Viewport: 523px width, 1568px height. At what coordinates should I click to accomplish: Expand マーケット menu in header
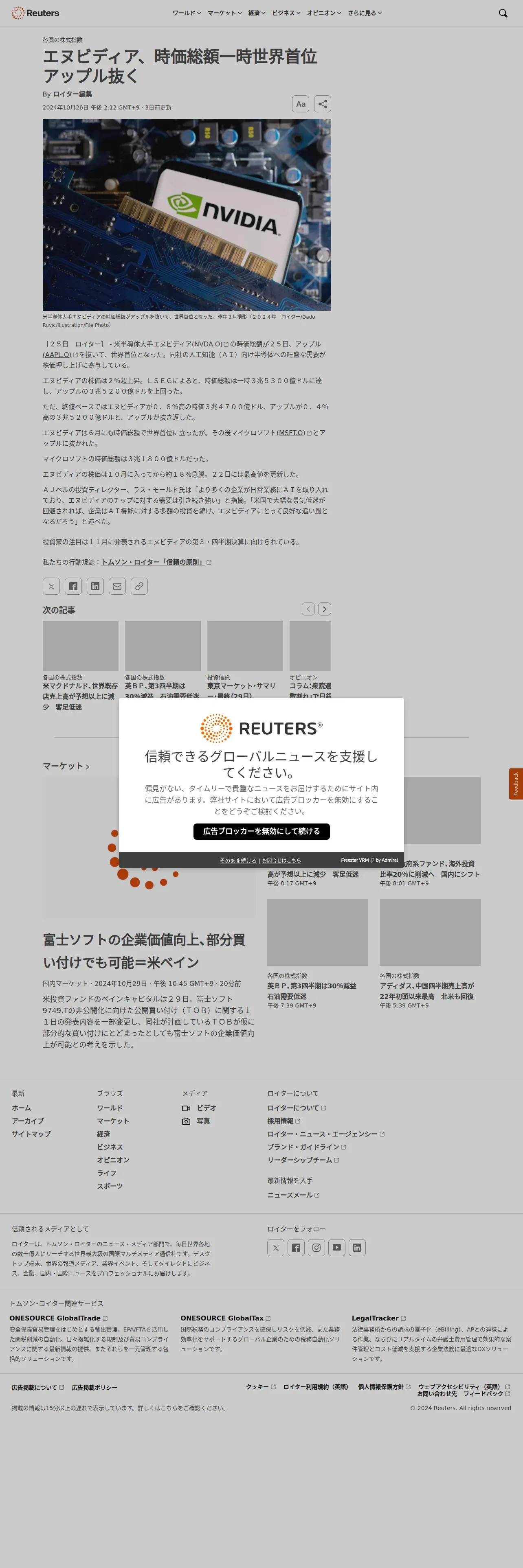pos(225,13)
